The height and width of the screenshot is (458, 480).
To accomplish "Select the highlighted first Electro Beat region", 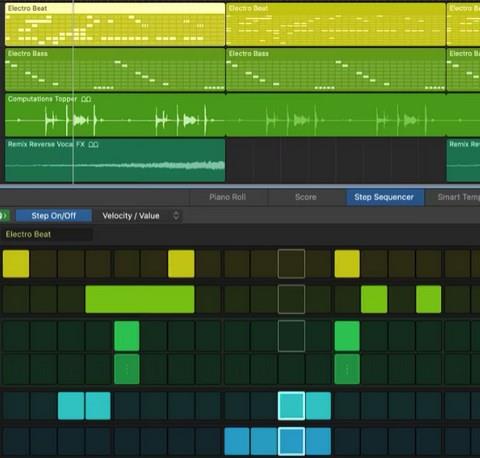I will click(115, 24).
